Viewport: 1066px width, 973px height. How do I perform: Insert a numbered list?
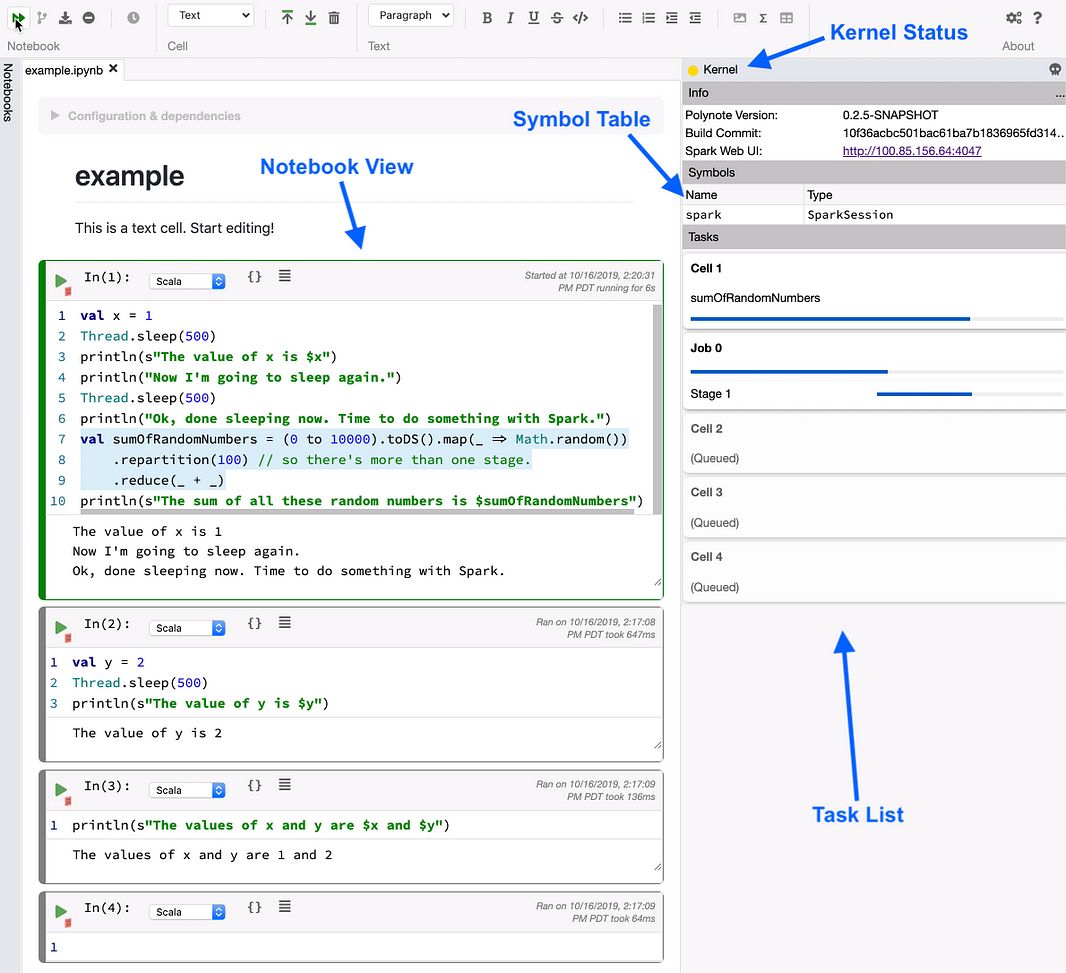click(x=649, y=18)
